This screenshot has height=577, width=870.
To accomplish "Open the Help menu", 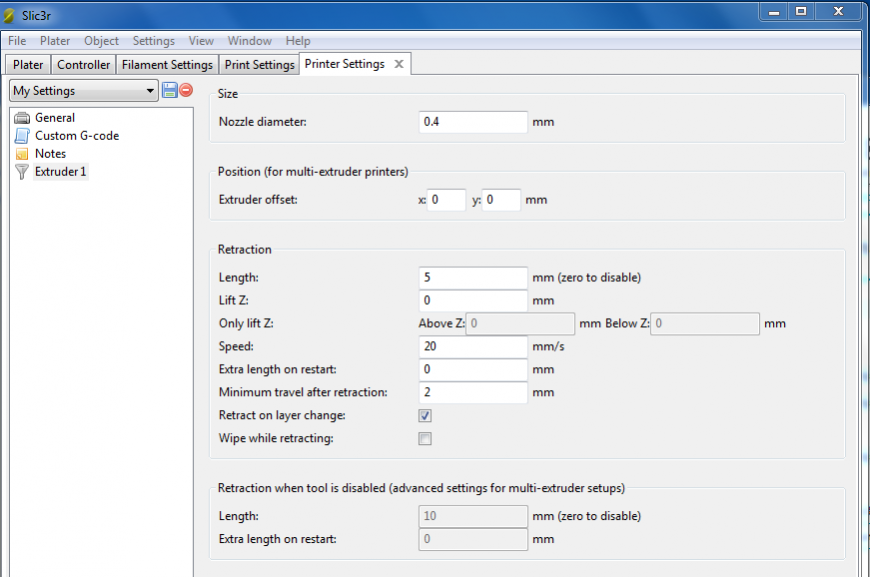I will click(298, 41).
